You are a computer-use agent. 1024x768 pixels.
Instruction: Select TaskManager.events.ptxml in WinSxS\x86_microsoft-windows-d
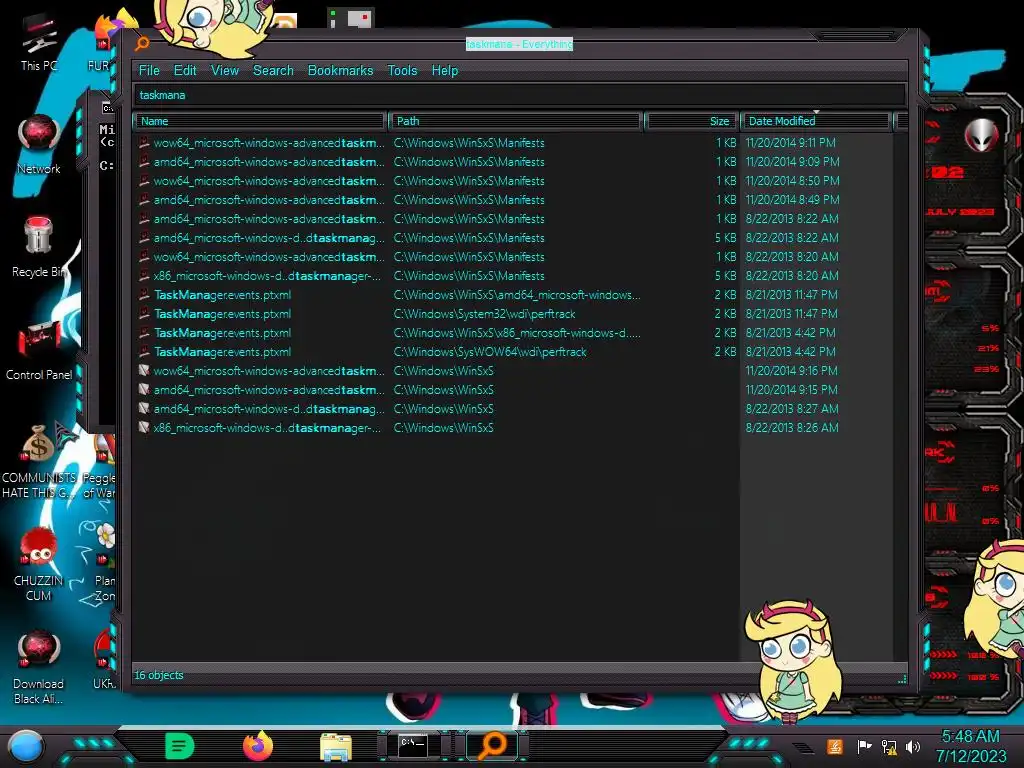[x=222, y=333]
